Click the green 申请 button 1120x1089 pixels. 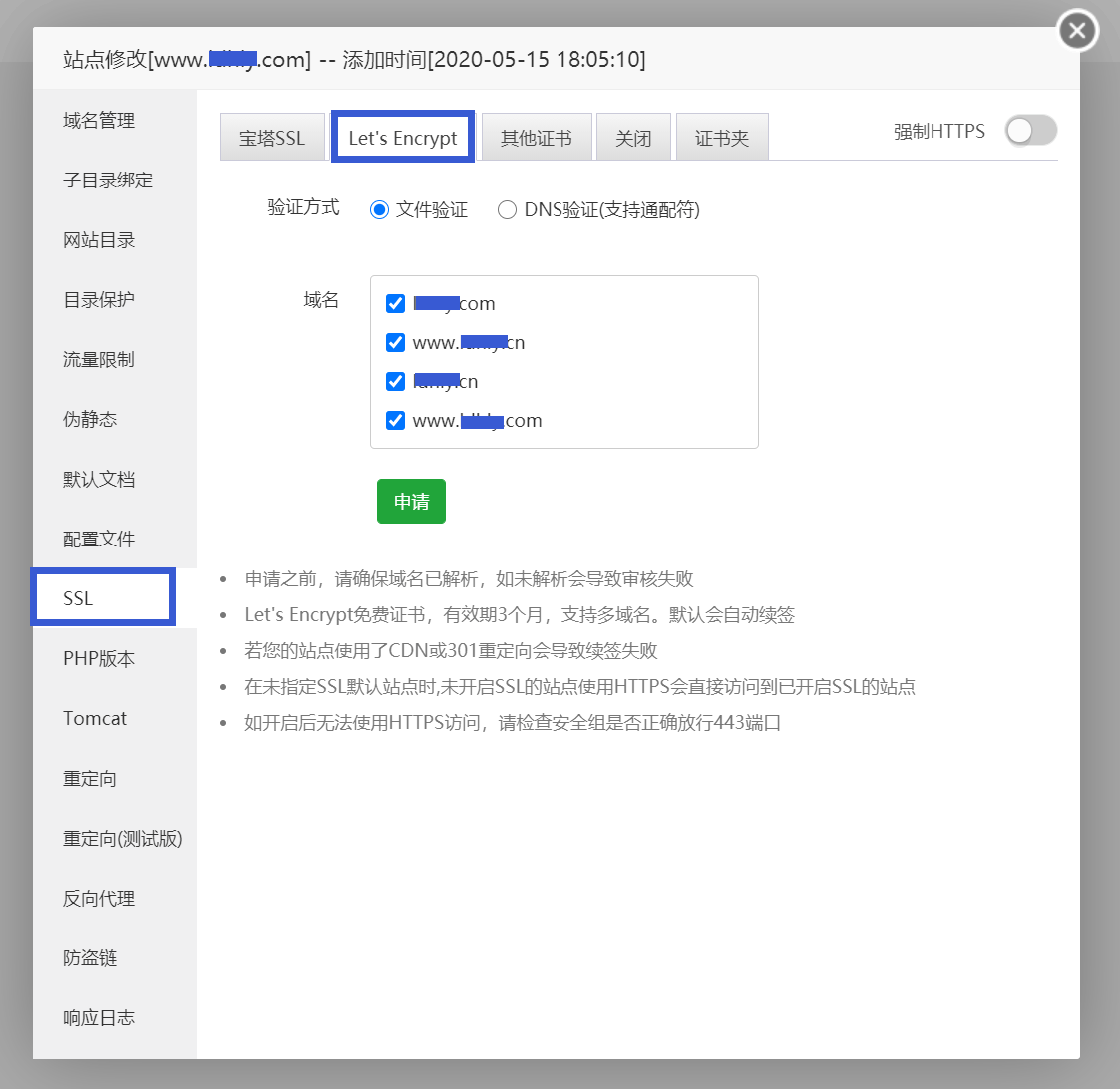pos(411,501)
